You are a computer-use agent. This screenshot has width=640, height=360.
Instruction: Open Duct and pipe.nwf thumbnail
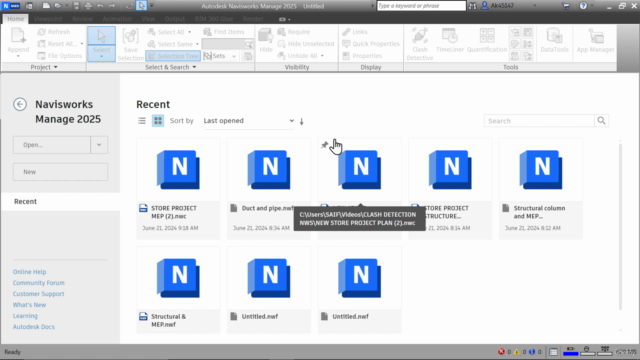click(x=269, y=169)
